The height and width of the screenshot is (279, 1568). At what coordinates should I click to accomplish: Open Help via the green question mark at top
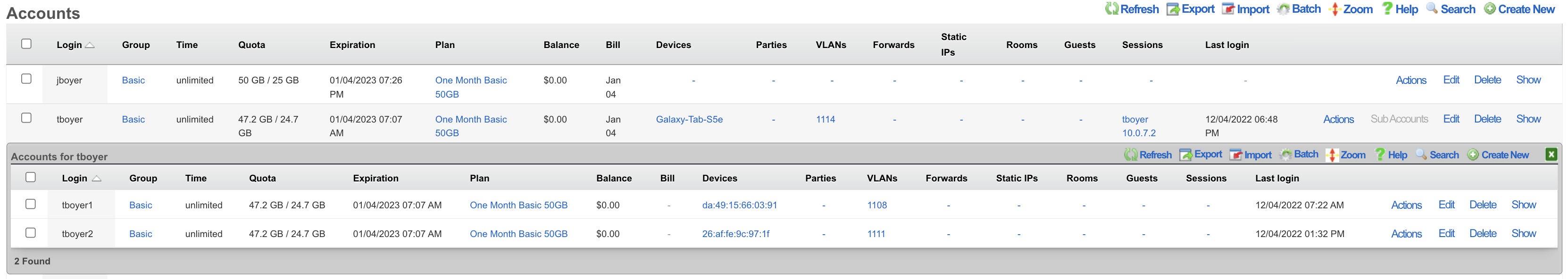1387,8
